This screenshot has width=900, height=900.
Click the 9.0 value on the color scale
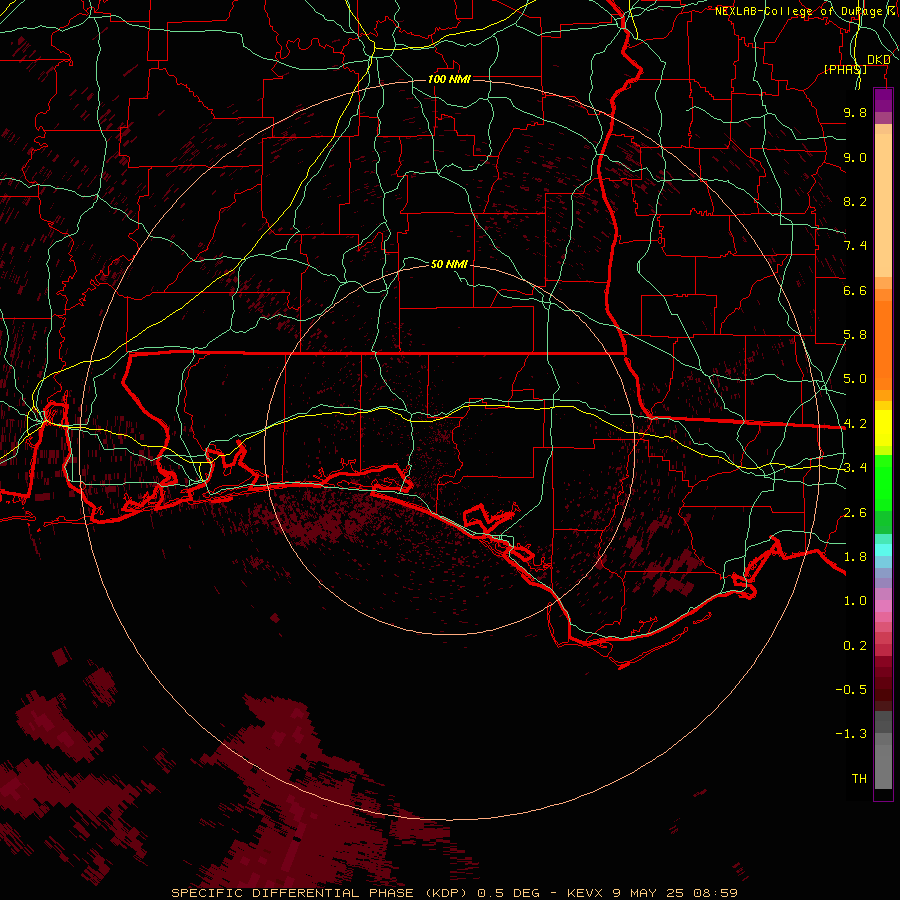click(855, 157)
